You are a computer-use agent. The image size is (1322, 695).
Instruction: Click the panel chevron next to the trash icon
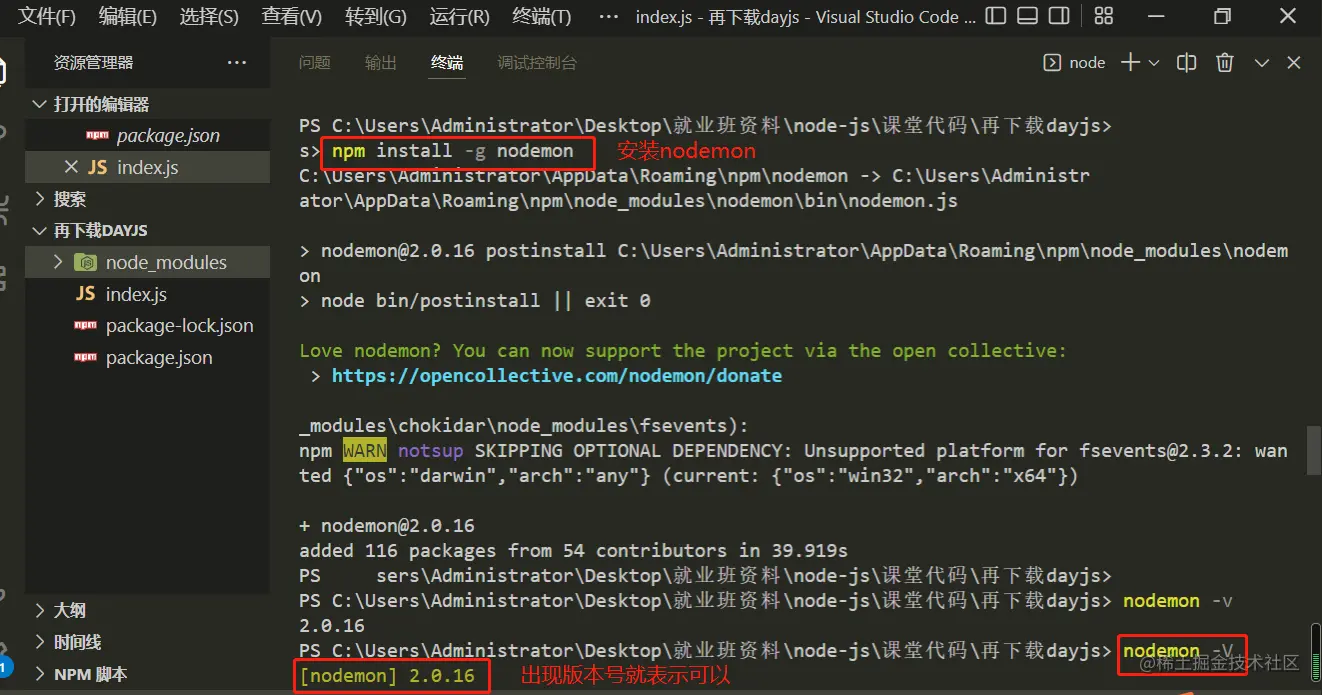click(x=1262, y=62)
